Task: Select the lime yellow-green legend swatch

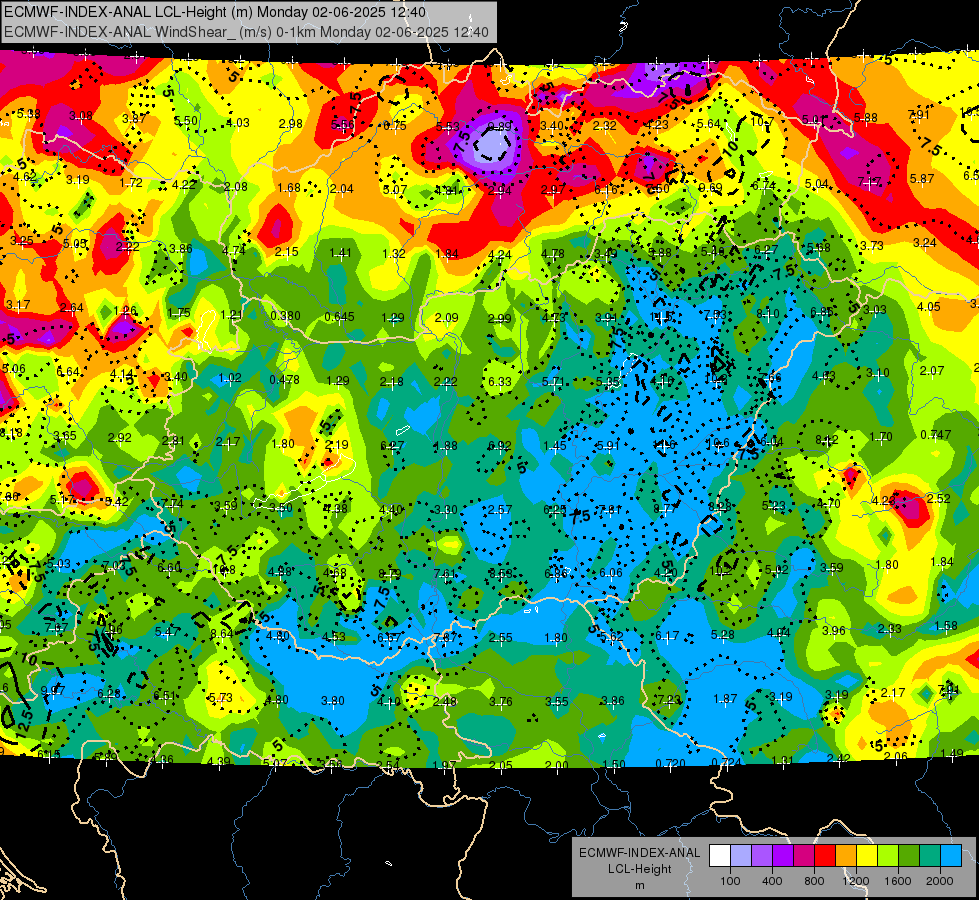Action: [x=888, y=856]
